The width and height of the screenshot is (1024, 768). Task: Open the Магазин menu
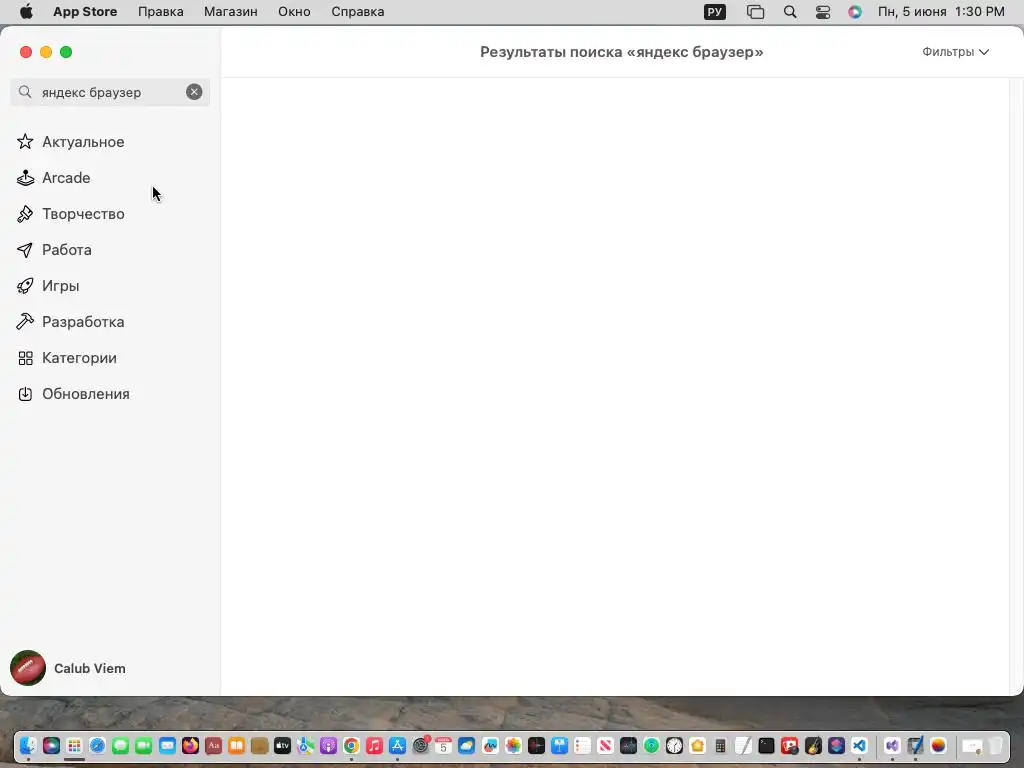231,12
